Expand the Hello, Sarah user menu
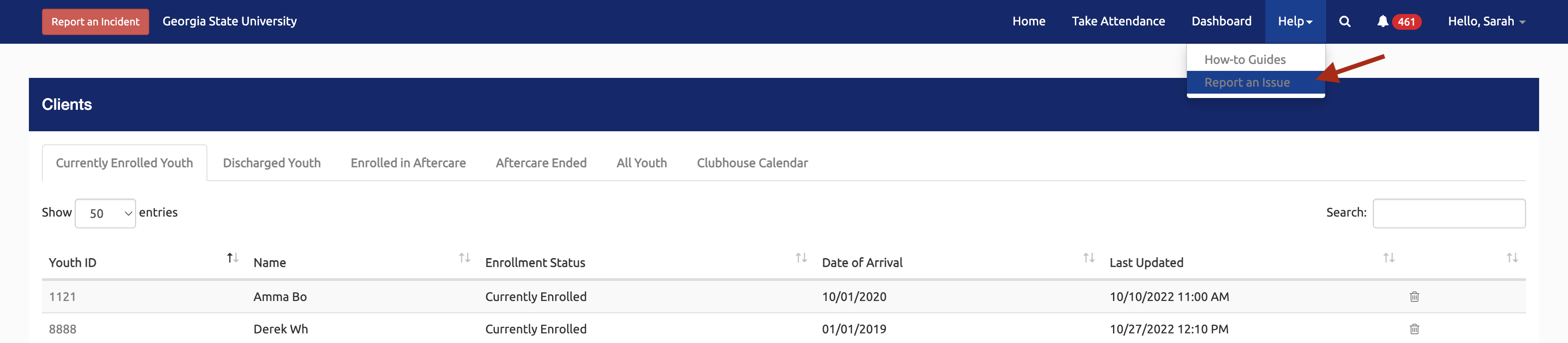Viewport: 1568px width, 343px height. [1486, 22]
